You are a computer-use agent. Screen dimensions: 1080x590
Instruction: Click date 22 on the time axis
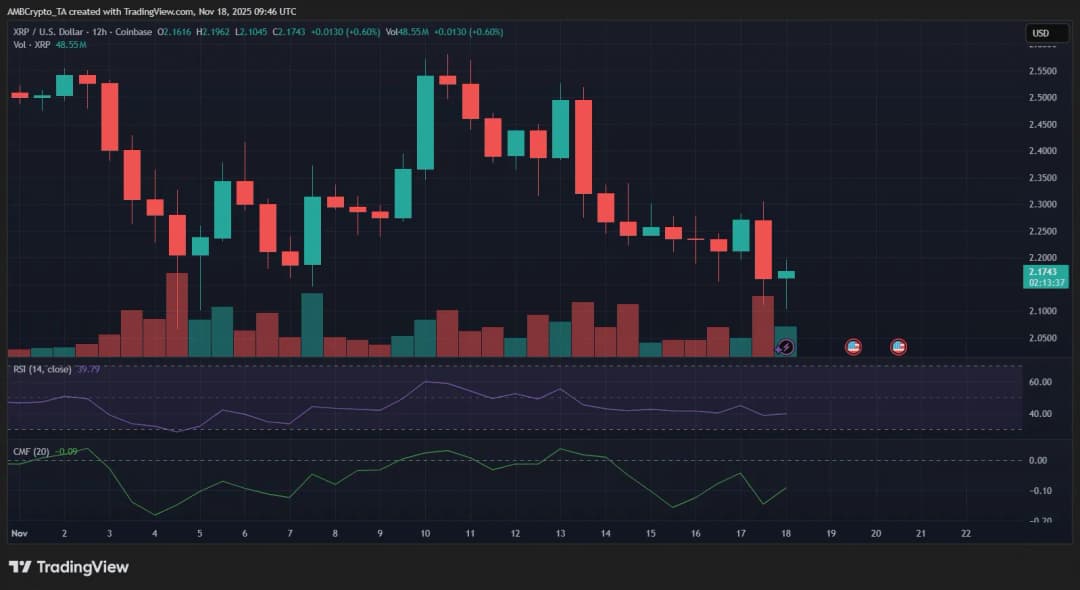(965, 534)
